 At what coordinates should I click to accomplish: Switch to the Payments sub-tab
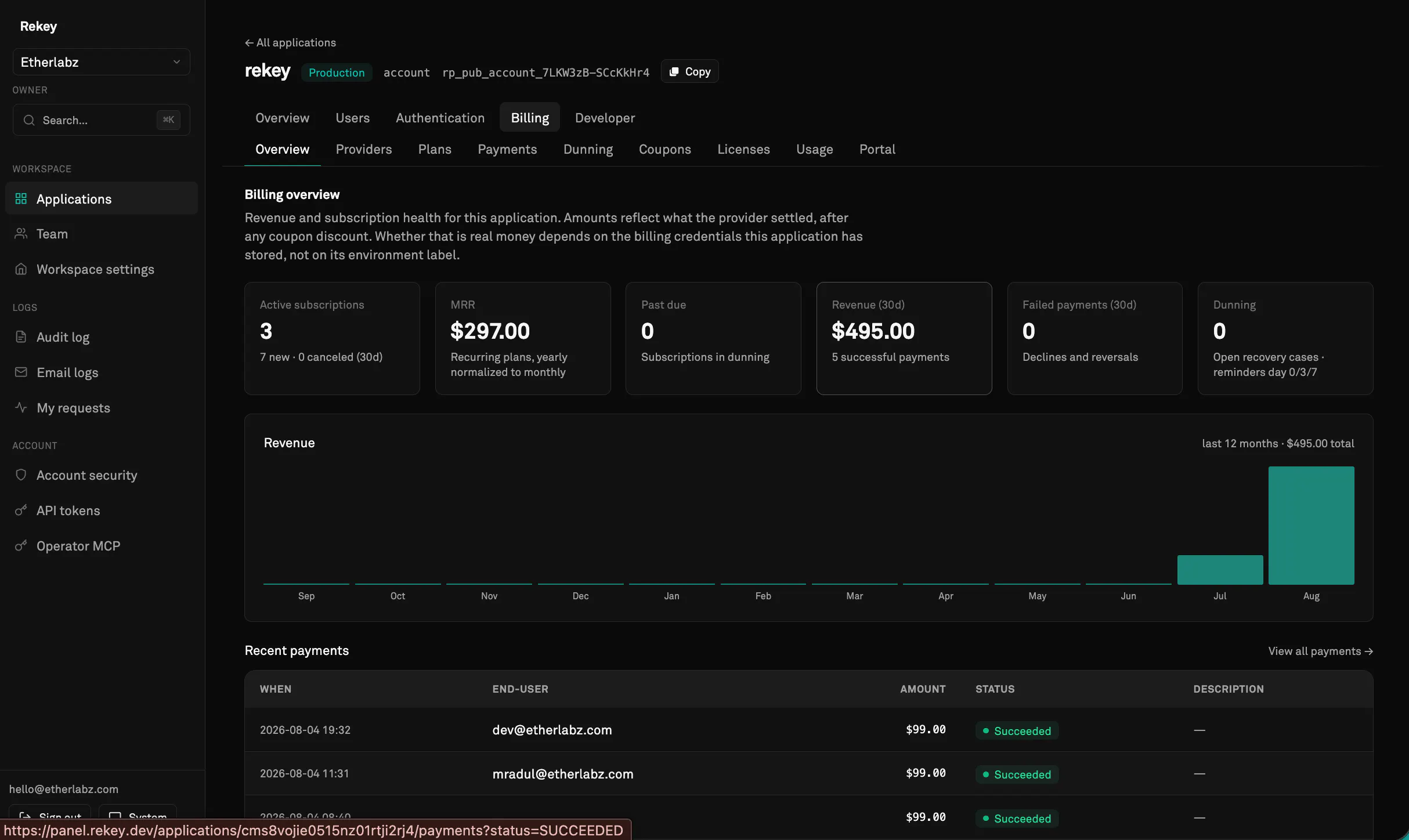(x=507, y=149)
